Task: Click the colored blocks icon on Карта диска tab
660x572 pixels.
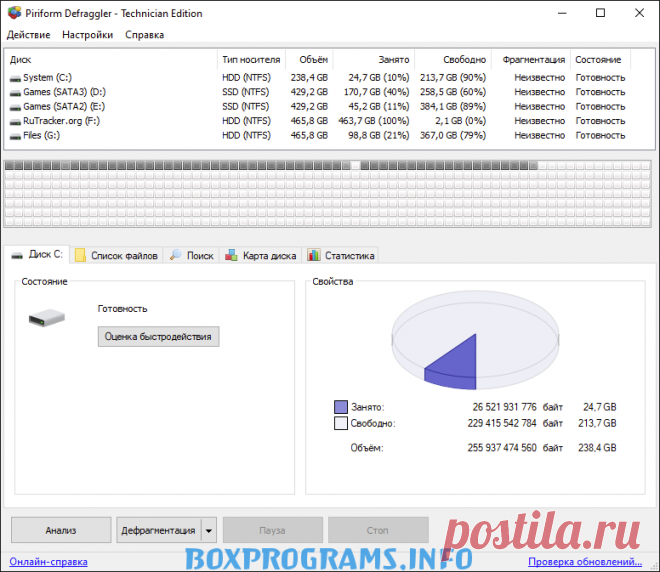Action: [x=231, y=255]
